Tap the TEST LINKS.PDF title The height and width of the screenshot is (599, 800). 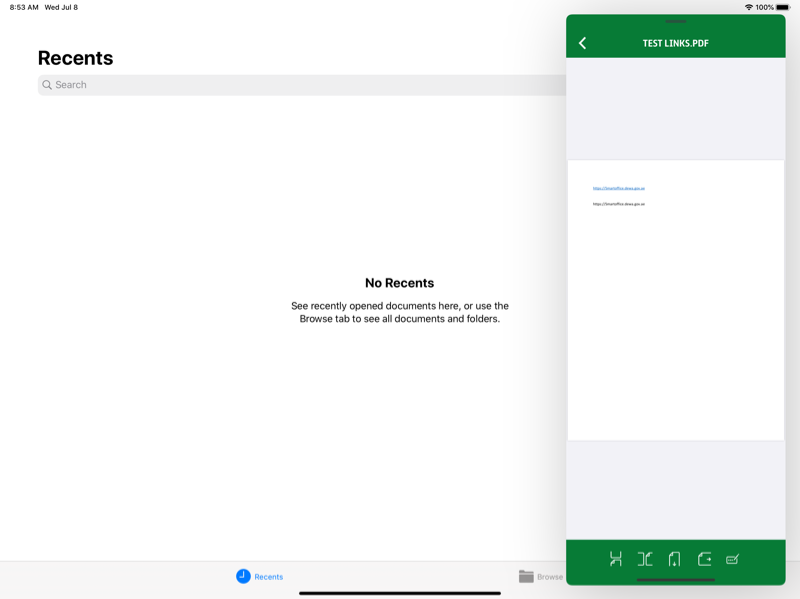[675, 43]
